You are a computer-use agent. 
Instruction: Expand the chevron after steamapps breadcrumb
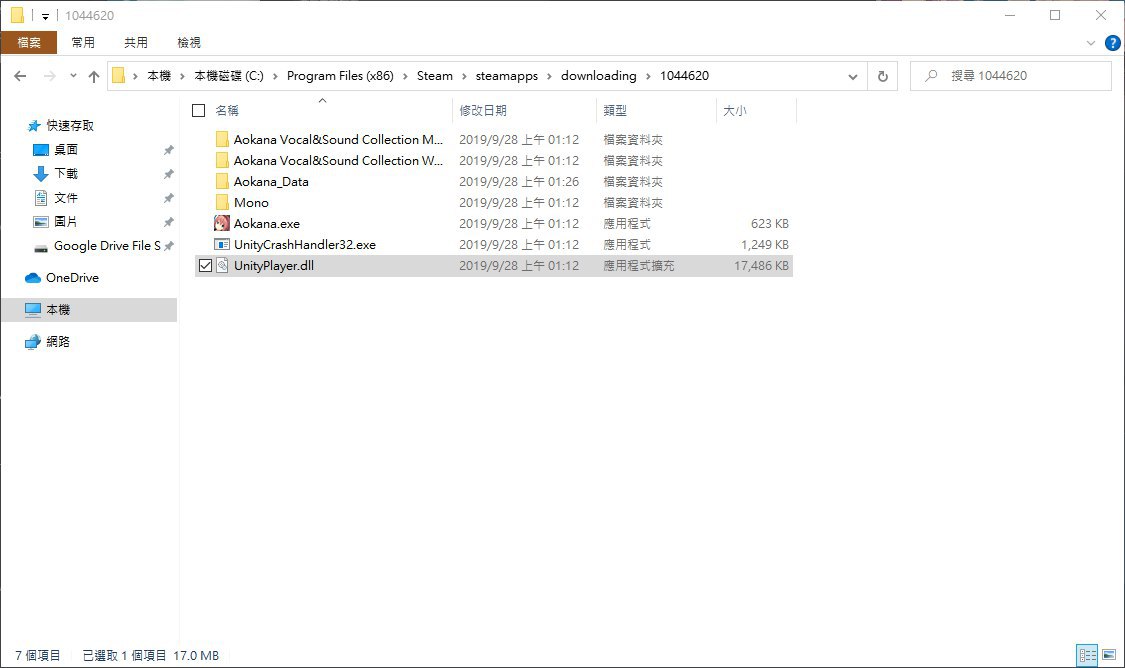[550, 76]
